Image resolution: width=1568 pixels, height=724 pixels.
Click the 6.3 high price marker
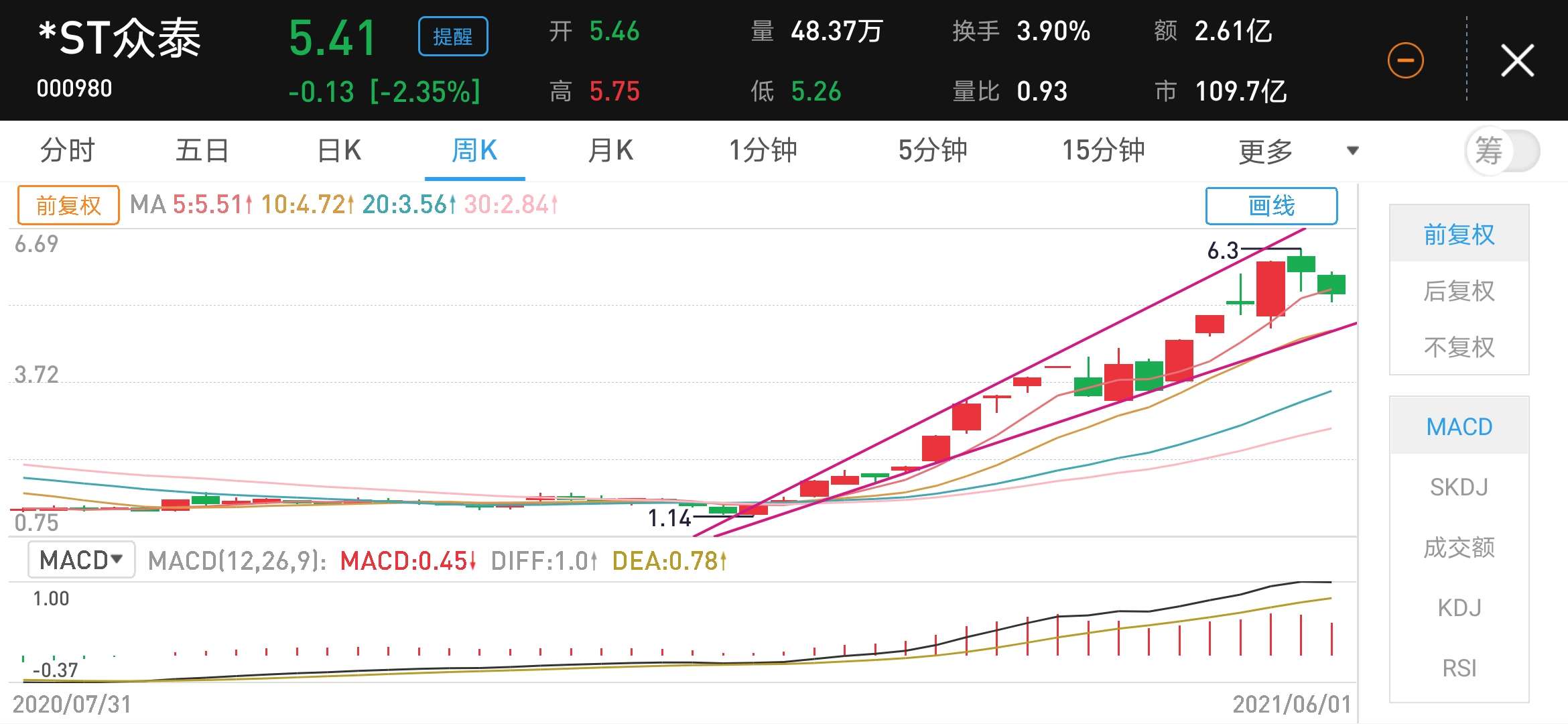click(1223, 251)
